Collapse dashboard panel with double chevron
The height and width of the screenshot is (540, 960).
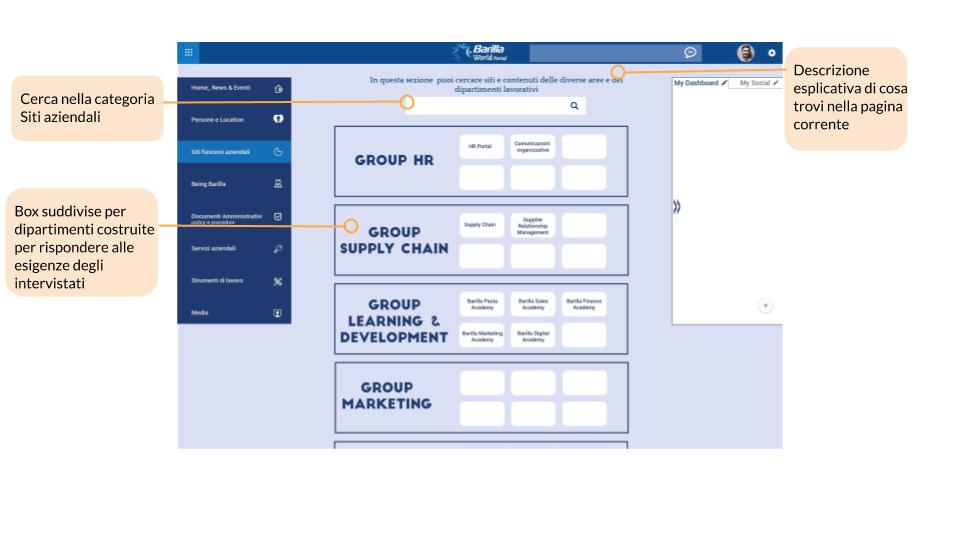(x=677, y=207)
